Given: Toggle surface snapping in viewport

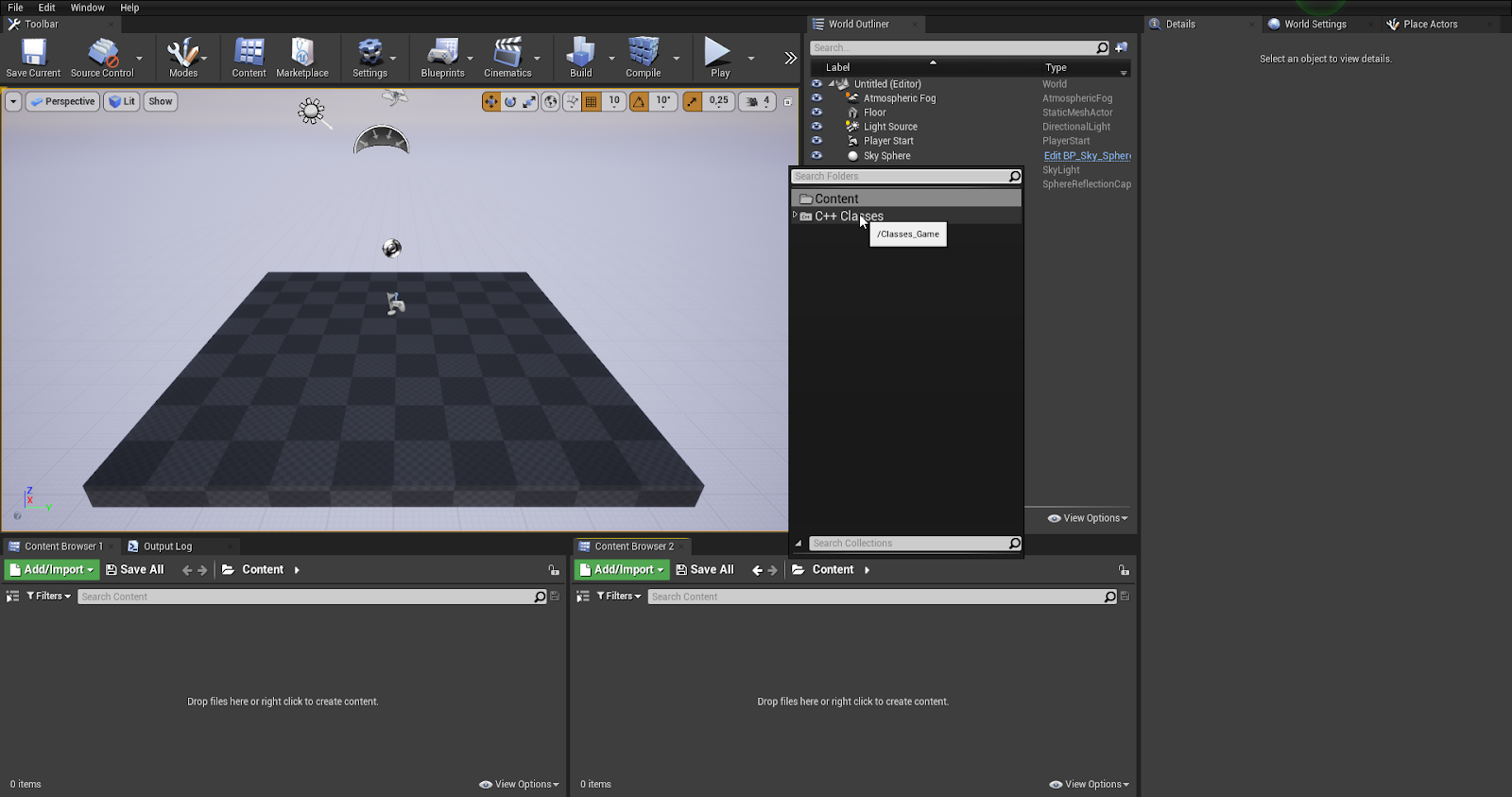Looking at the screenshot, I should 572,101.
